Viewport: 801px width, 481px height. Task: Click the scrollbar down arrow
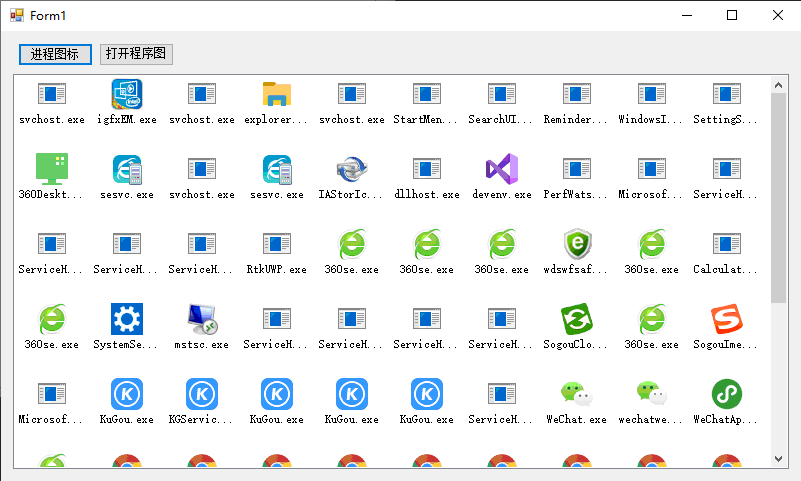click(x=779, y=459)
